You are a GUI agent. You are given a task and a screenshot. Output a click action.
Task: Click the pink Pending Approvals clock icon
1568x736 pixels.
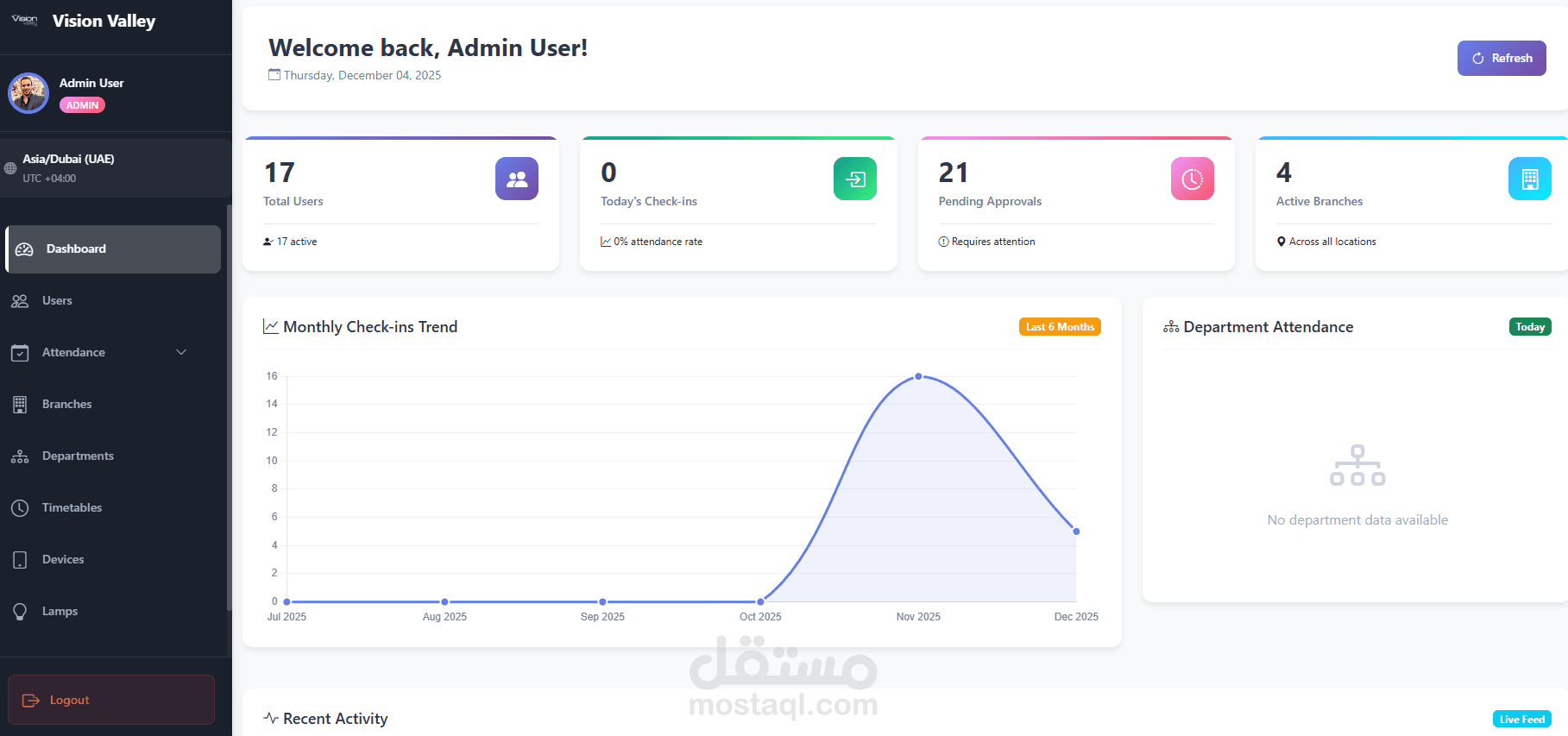click(x=1193, y=179)
